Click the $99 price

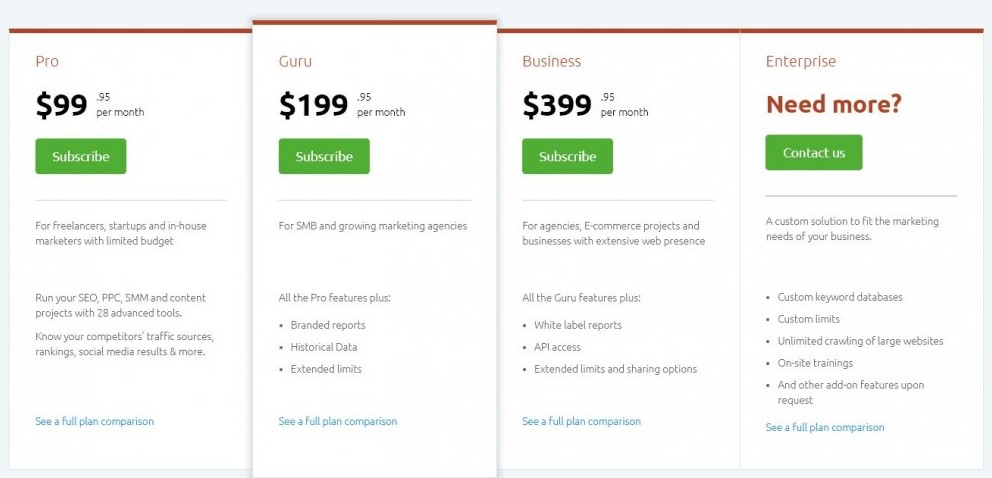[61, 105]
